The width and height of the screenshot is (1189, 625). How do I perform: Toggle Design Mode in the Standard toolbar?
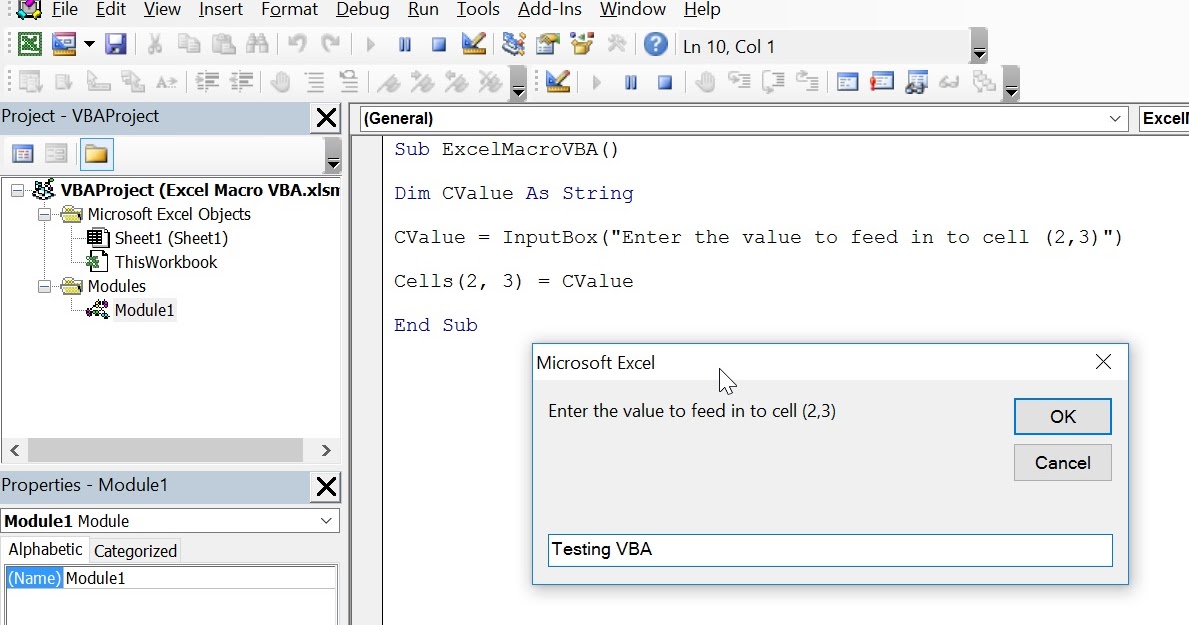(473, 44)
